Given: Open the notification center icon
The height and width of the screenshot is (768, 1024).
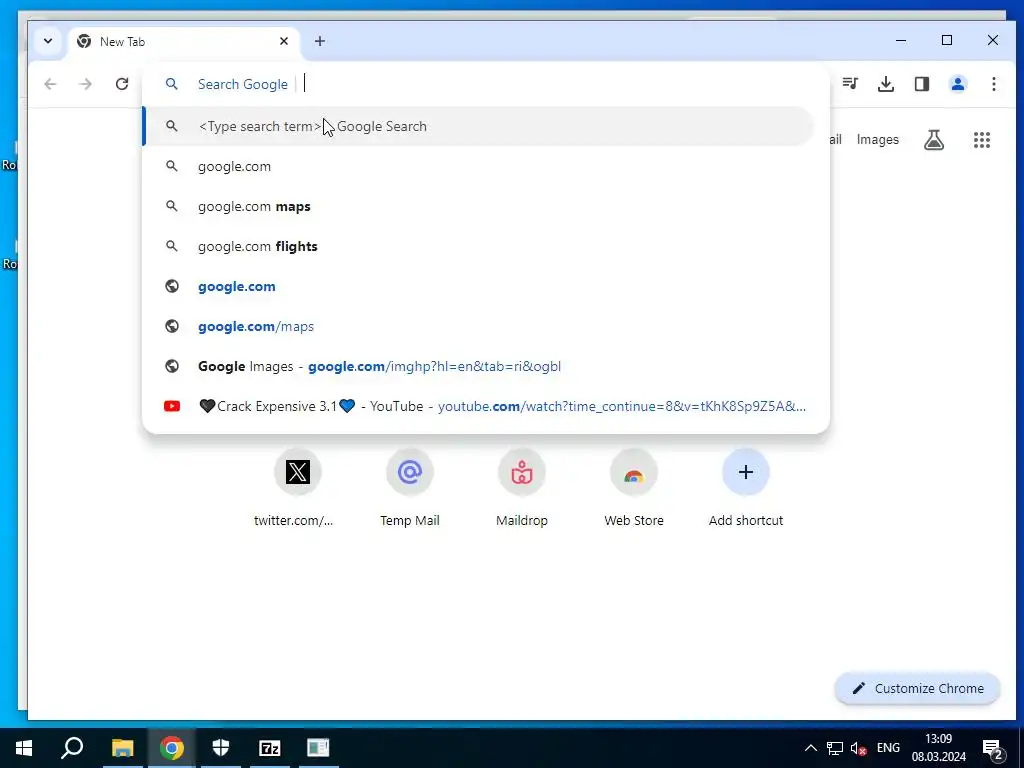Looking at the screenshot, I should click(x=993, y=748).
